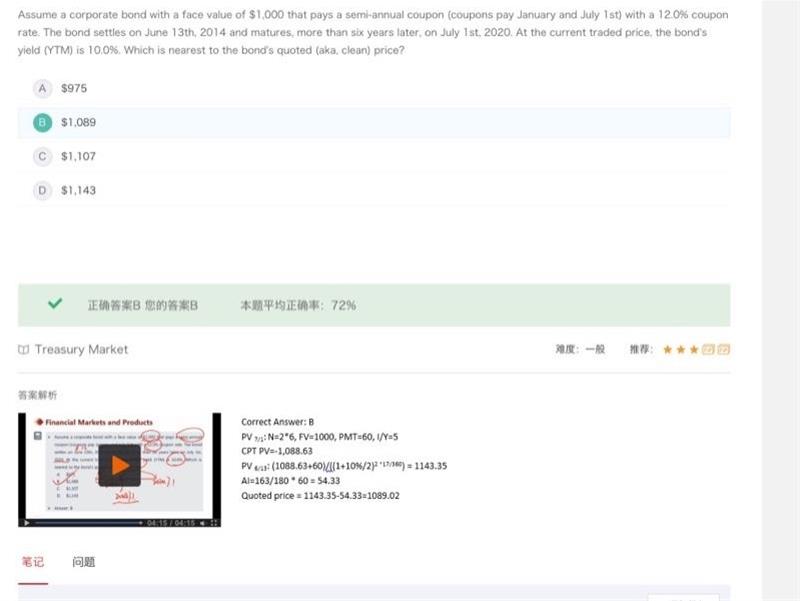Click the video timestamp 04:15 / 04:15
The width and height of the screenshot is (800, 601).
pyautogui.click(x=171, y=522)
